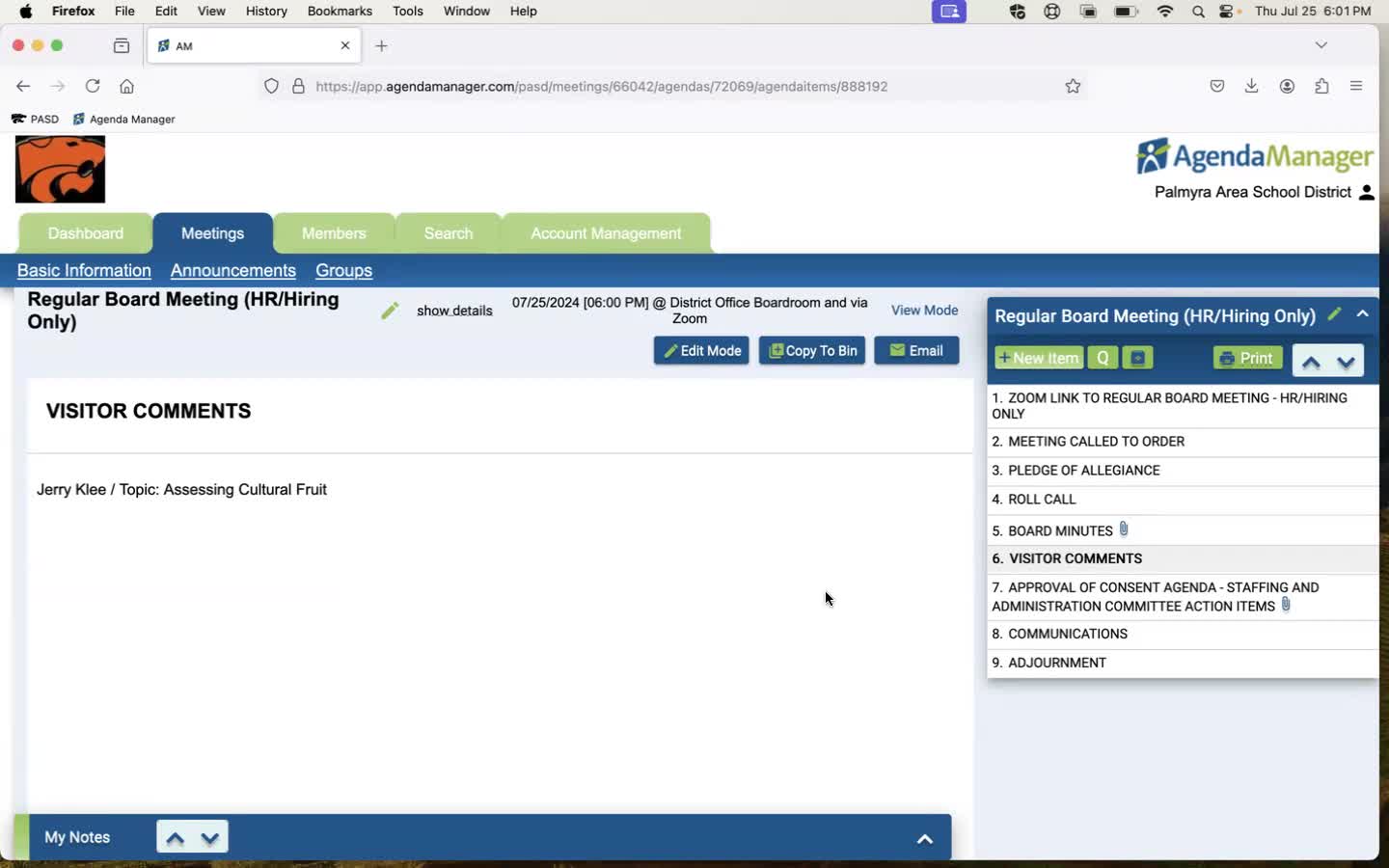Go to the Firefox home page
The width and height of the screenshot is (1389, 868).
click(x=126, y=86)
